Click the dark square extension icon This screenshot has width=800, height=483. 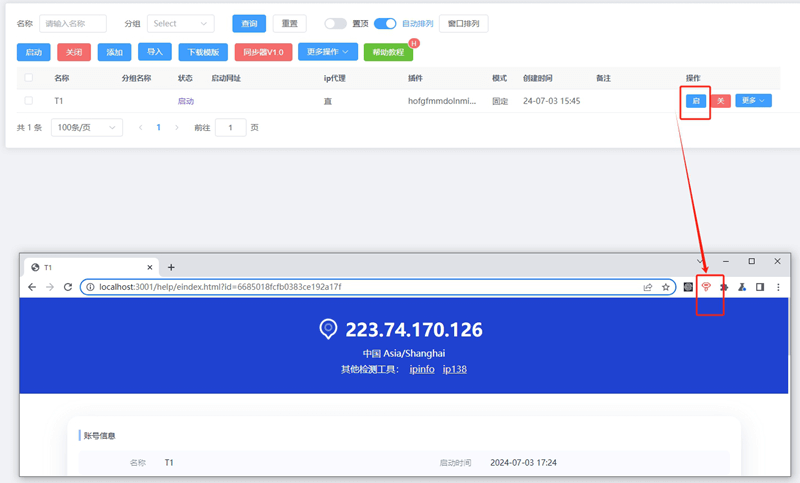[x=688, y=287]
